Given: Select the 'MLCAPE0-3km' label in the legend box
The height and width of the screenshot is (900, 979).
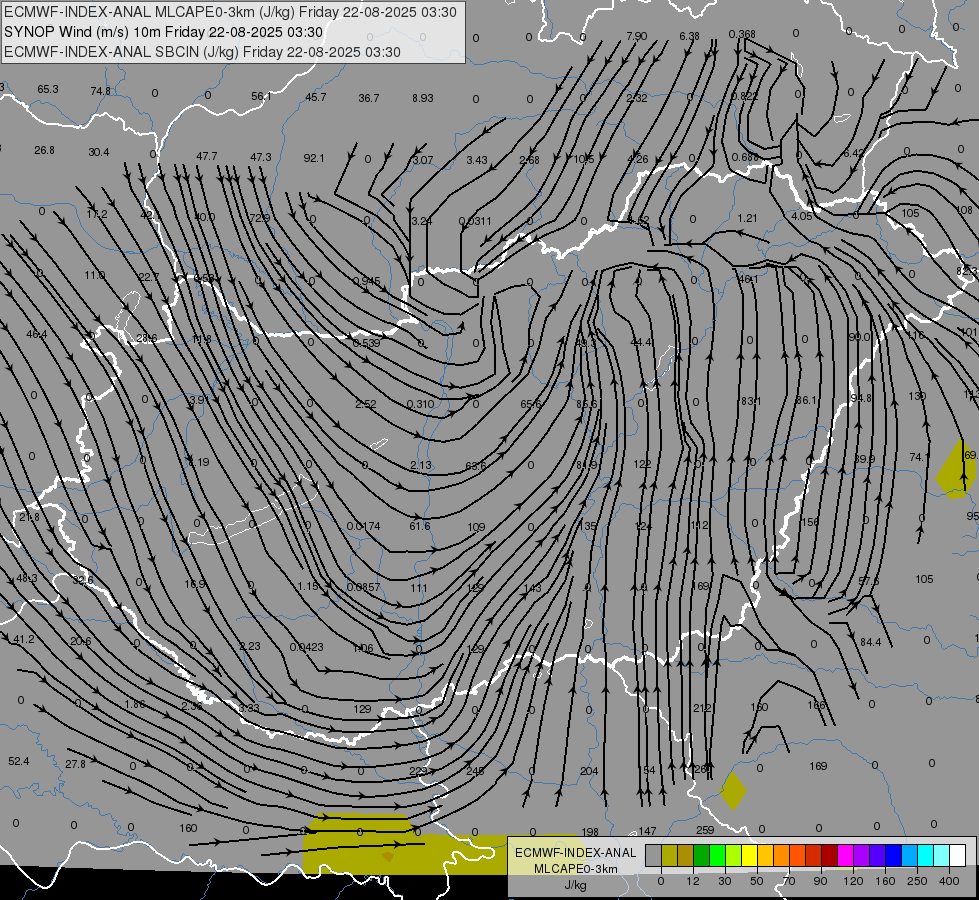Looking at the screenshot, I should coord(575,869).
